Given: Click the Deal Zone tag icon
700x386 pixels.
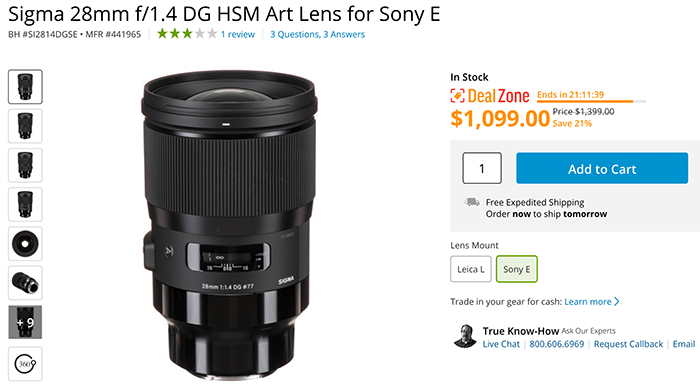Looking at the screenshot, I should pos(458,95).
